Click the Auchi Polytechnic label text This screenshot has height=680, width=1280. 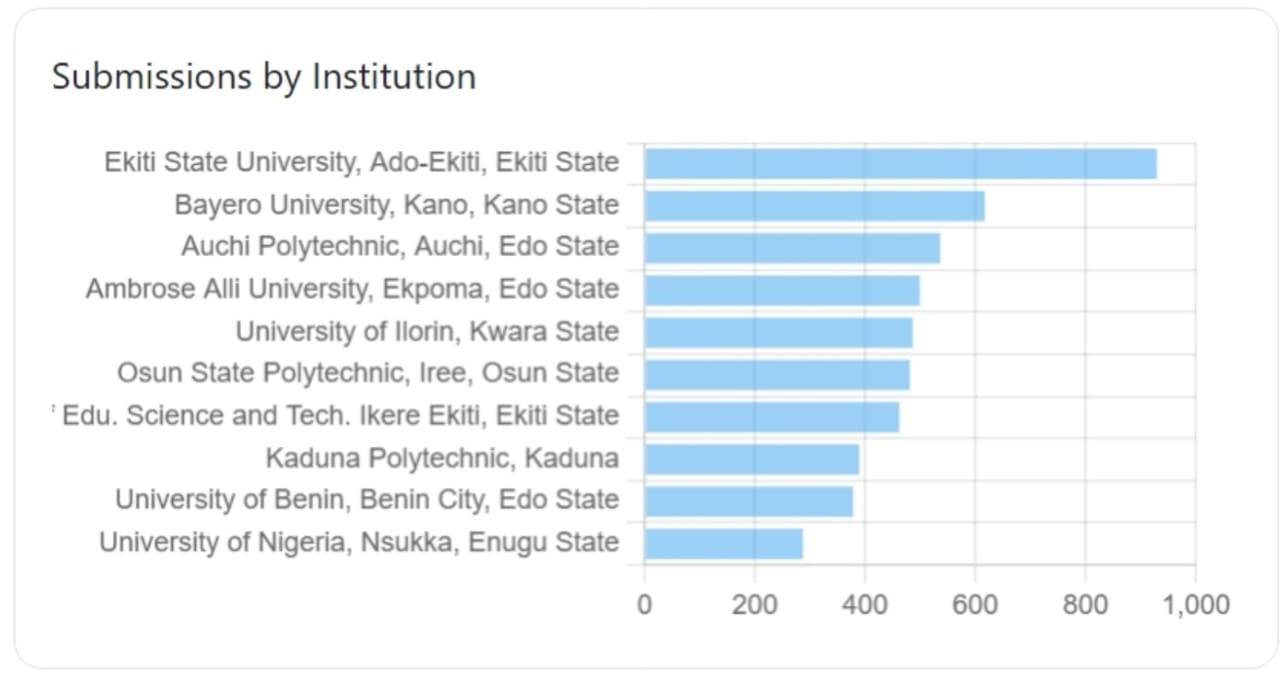[400, 247]
